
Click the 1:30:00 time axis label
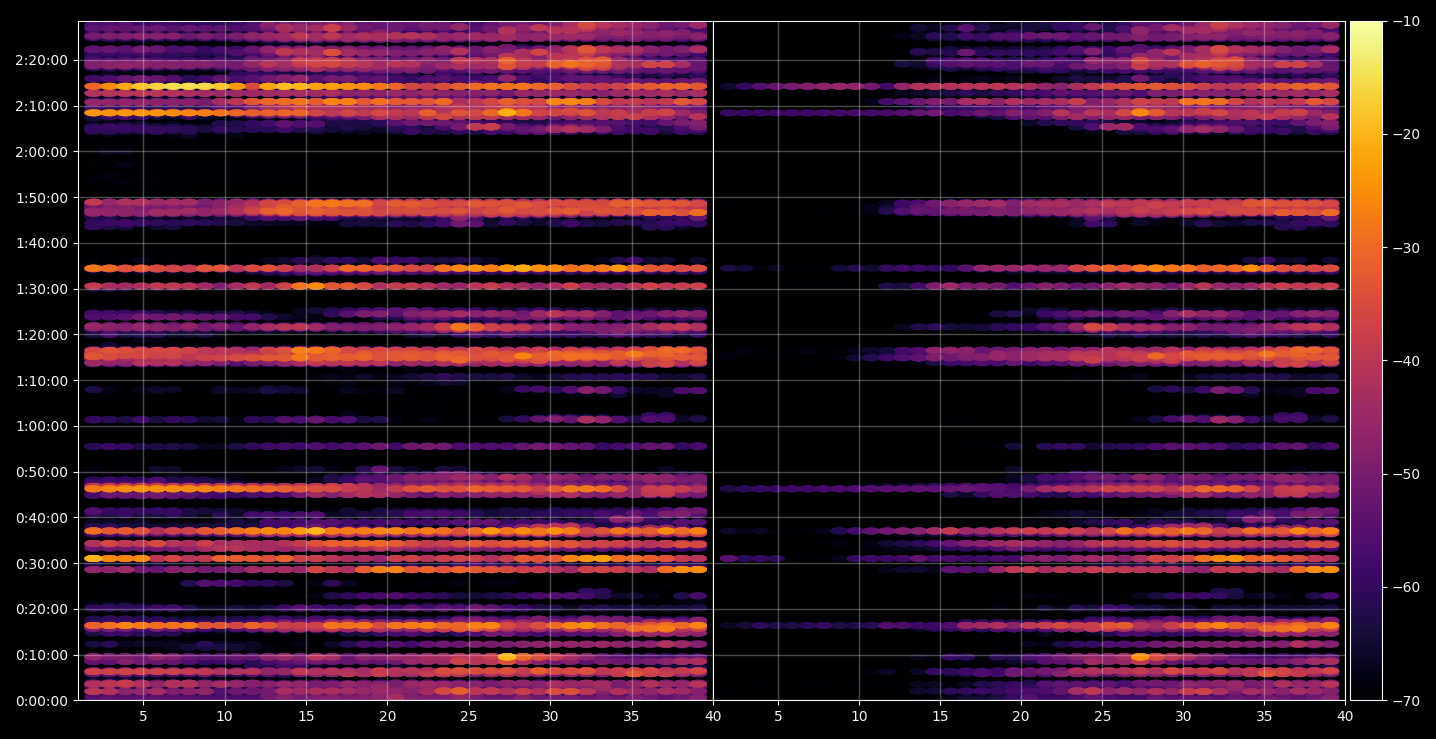(x=42, y=289)
